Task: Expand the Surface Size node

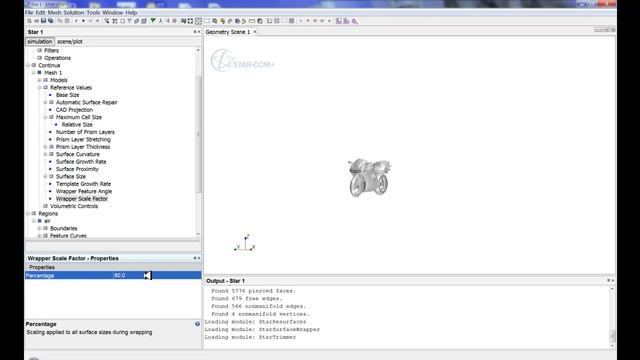Action: pos(45,176)
